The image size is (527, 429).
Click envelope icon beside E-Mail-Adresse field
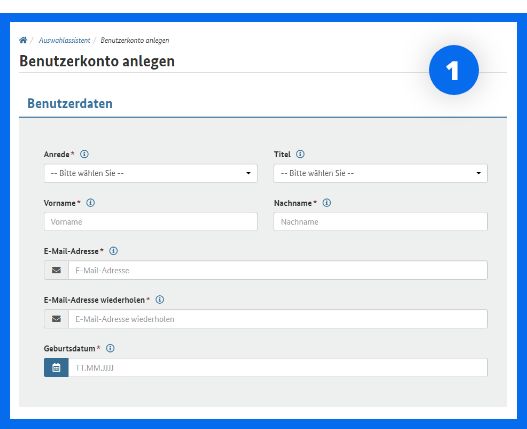[x=56, y=270]
